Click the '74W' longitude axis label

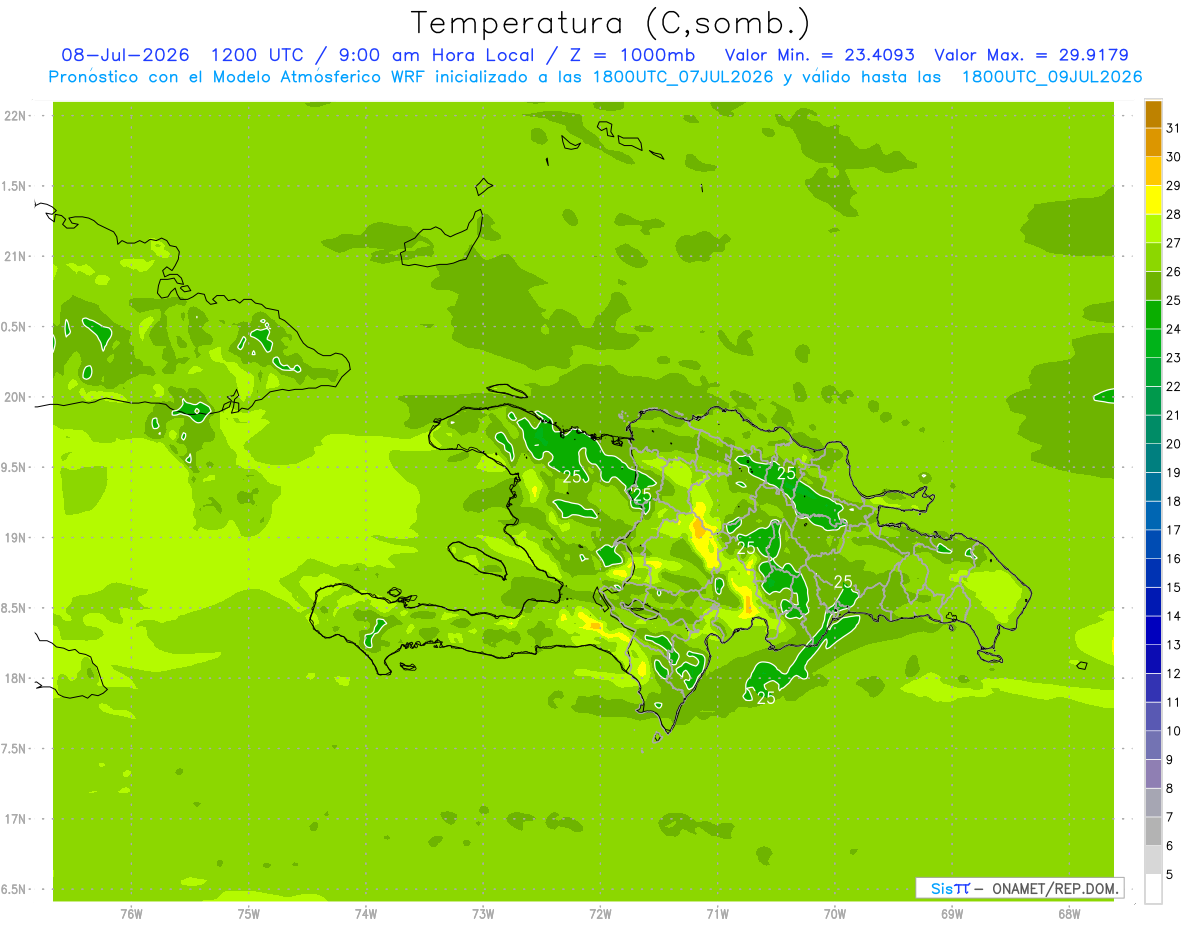click(366, 913)
